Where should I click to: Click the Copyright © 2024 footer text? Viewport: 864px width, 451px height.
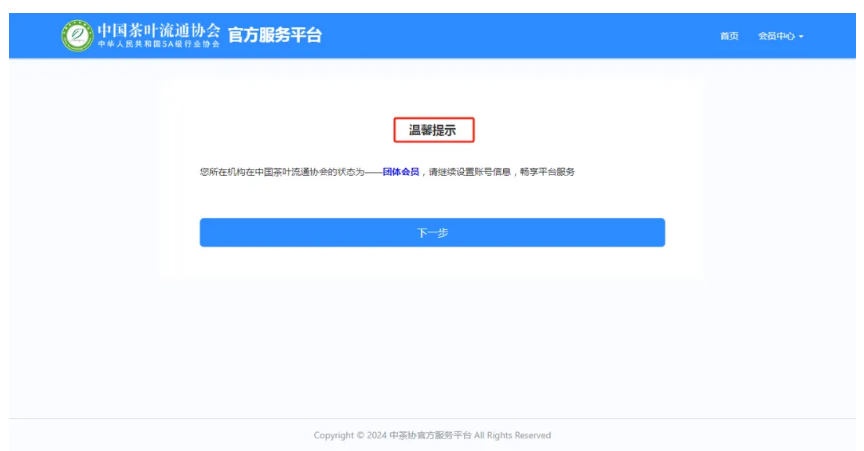pyautogui.click(x=350, y=435)
